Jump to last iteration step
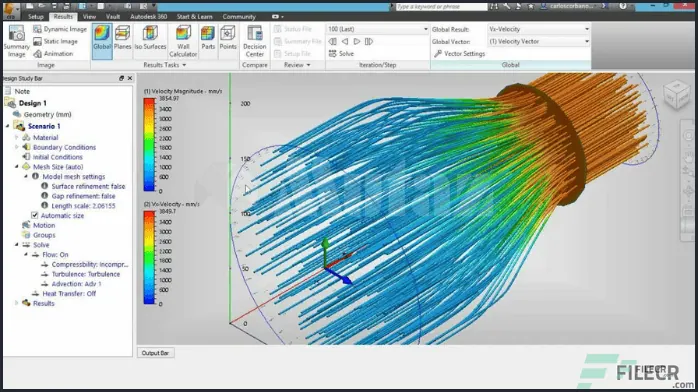This screenshot has width=698, height=392. [x=369, y=41]
